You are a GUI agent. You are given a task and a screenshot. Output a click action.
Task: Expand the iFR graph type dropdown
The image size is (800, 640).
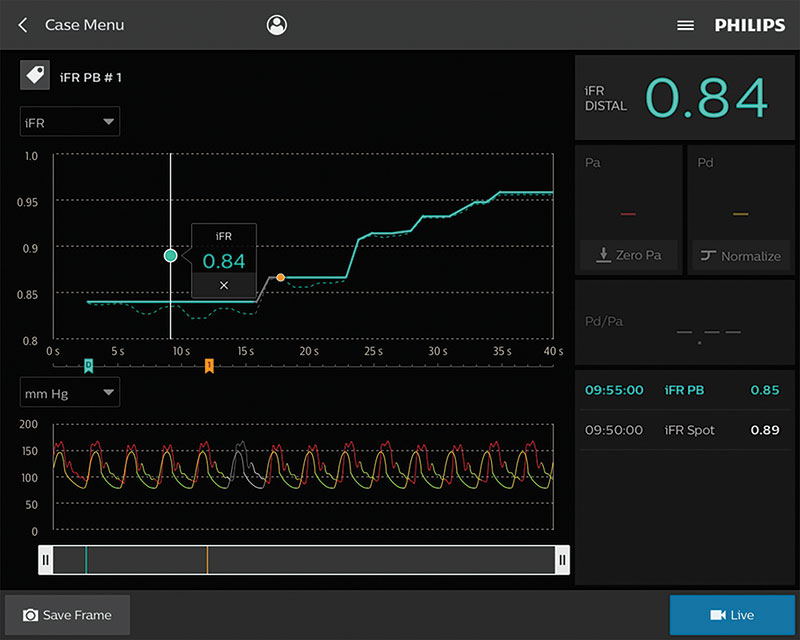[70, 123]
